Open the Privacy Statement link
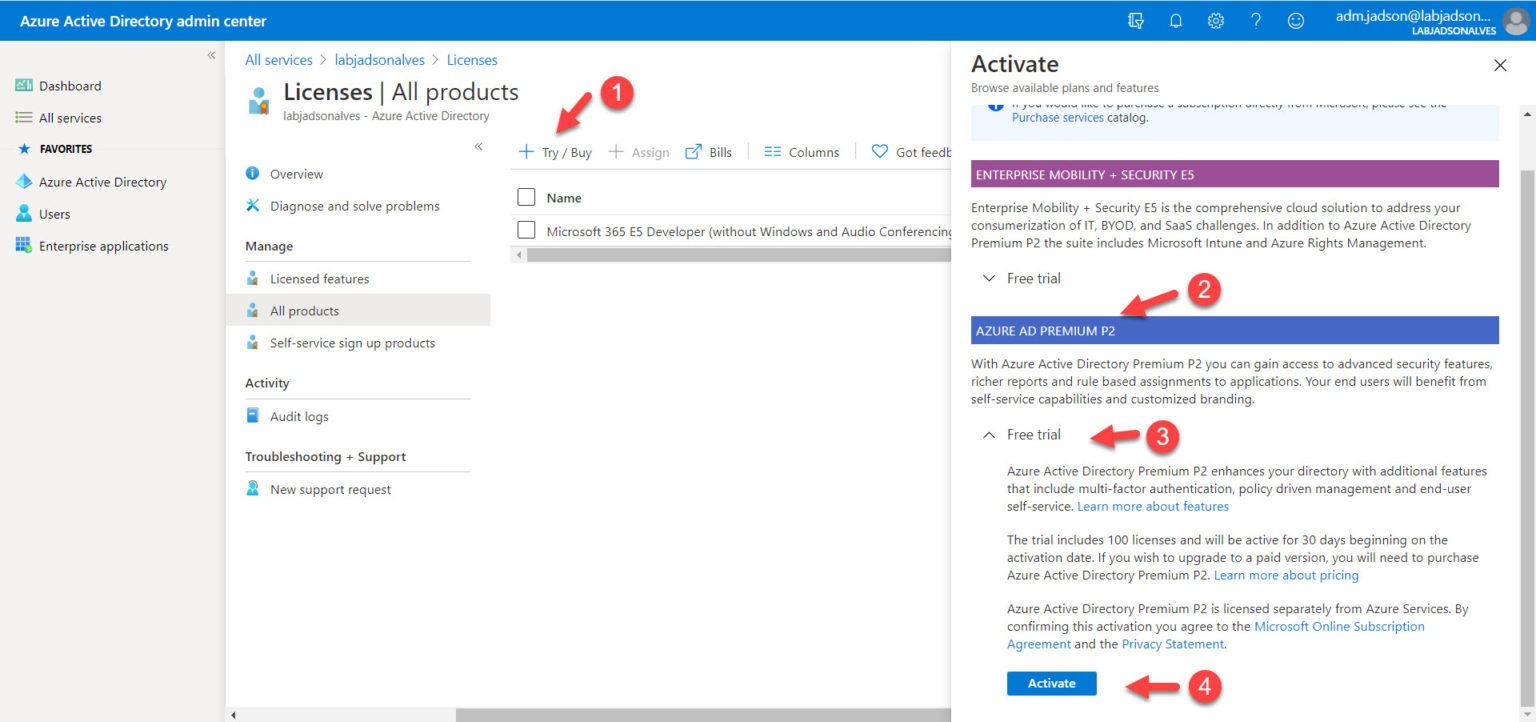Screen dimensions: 1536x722 tap(1172, 644)
